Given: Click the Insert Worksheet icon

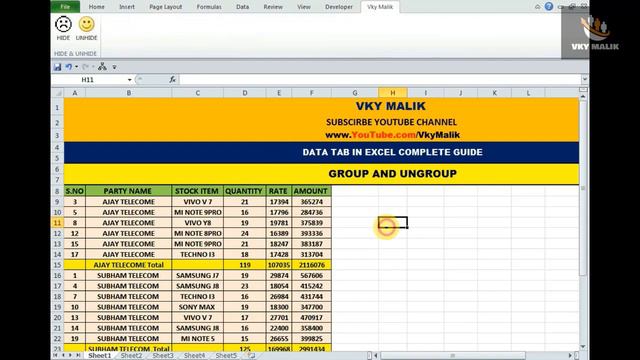Looking at the screenshot, I should click(x=251, y=356).
